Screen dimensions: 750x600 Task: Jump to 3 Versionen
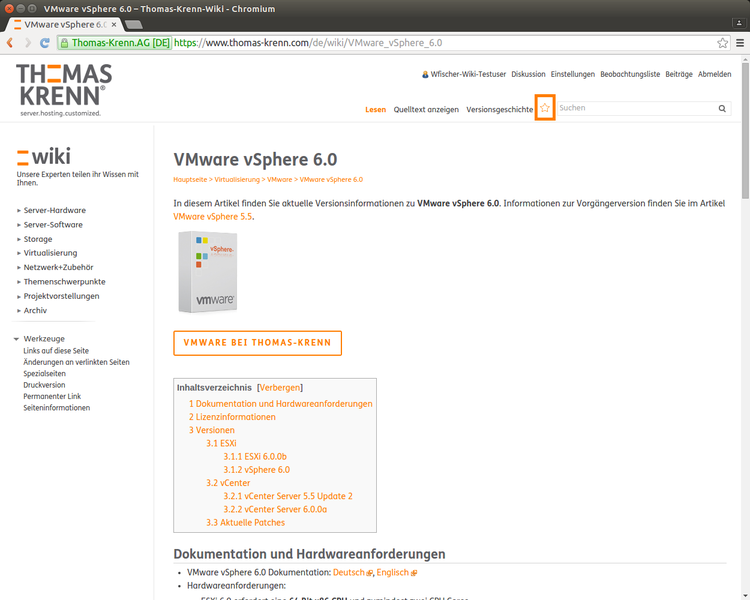(211, 430)
